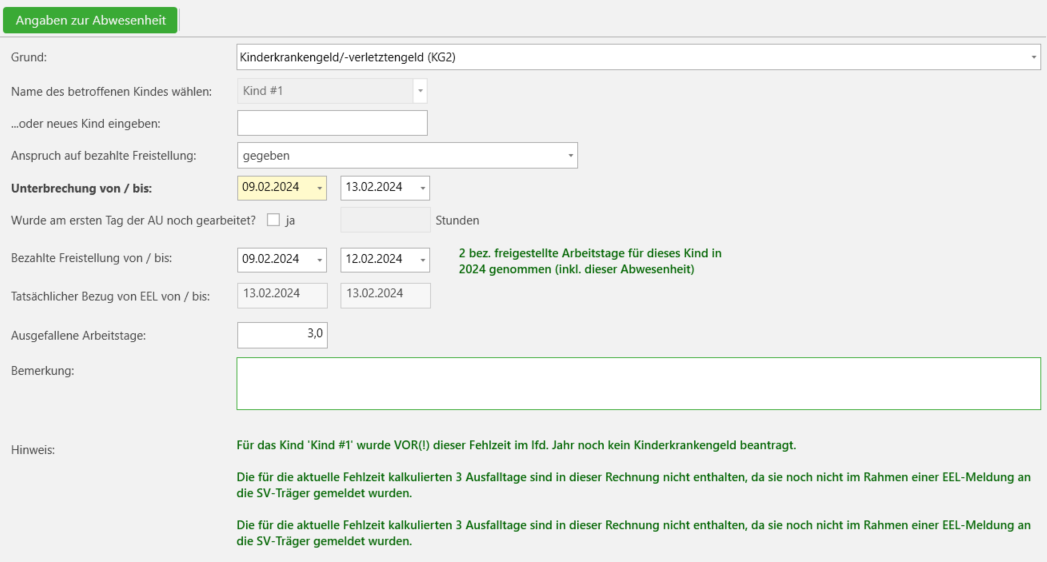The height and width of the screenshot is (562, 1047).
Task: Click into the Bemerkung text area
Action: [x=638, y=383]
